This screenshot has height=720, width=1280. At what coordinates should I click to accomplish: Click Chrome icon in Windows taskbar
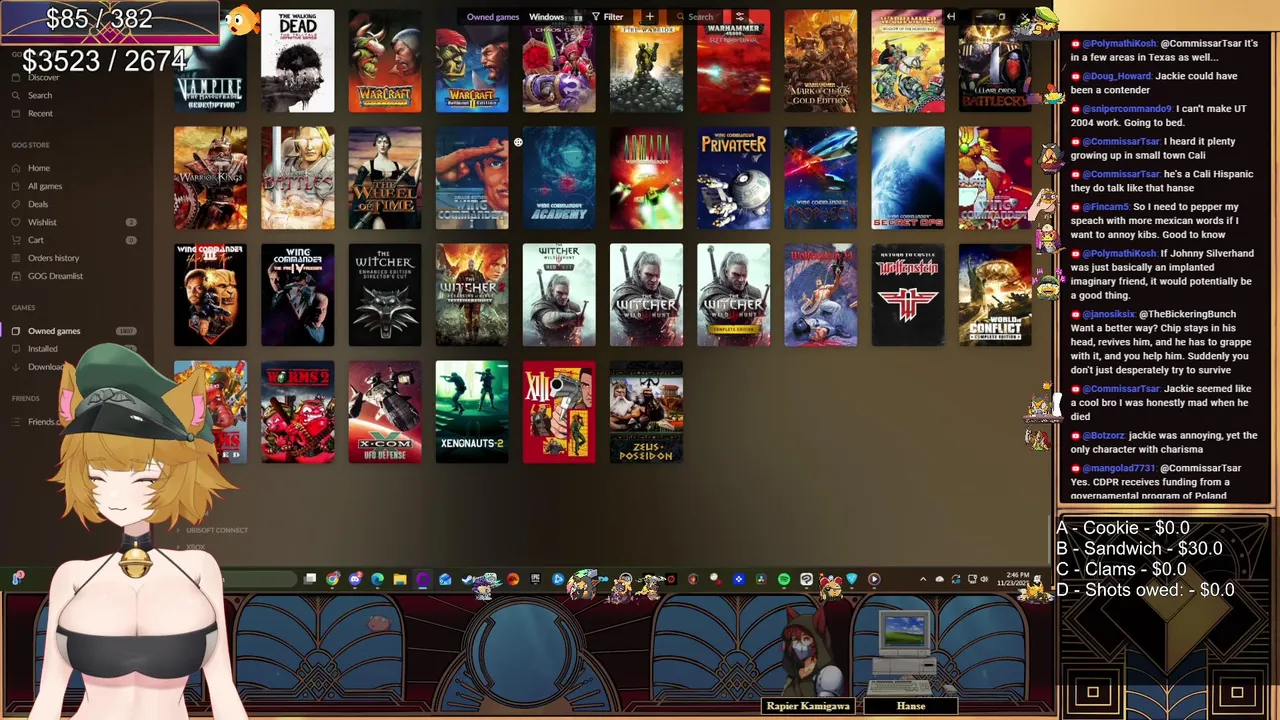click(x=333, y=579)
